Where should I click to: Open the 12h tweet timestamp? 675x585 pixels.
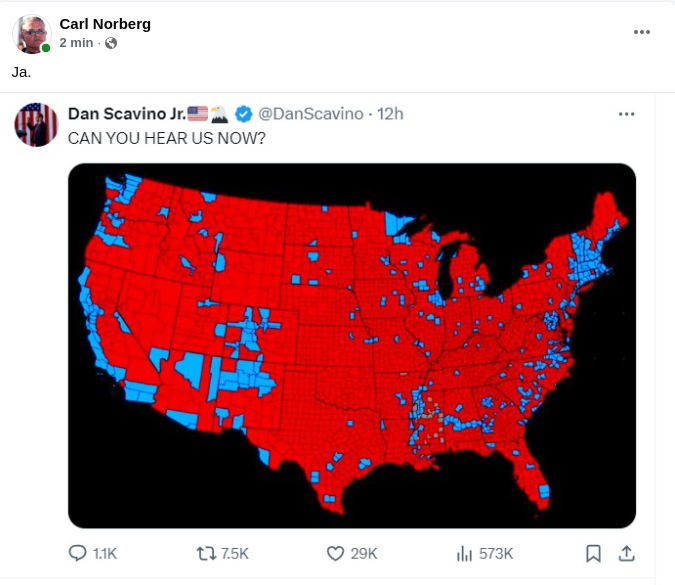coord(389,114)
